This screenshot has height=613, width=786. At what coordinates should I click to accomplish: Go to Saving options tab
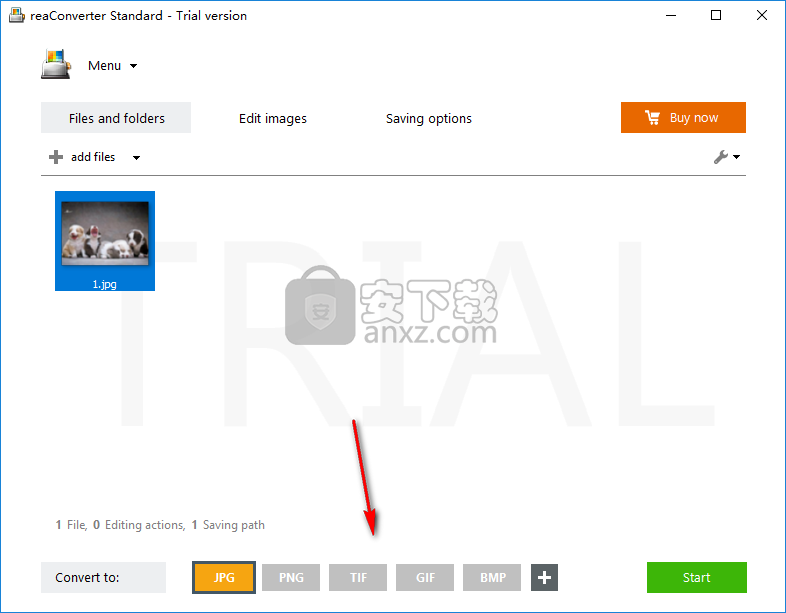[x=429, y=118]
